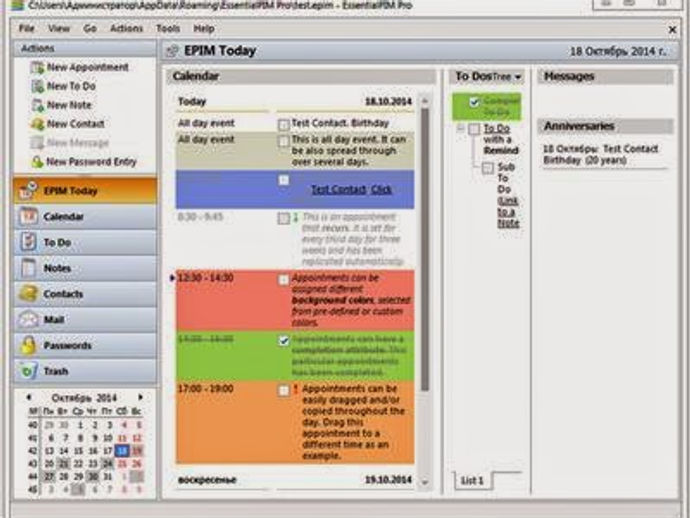This screenshot has height=518, width=690.
Task: Open the Notes module icon
Action: (x=28, y=268)
